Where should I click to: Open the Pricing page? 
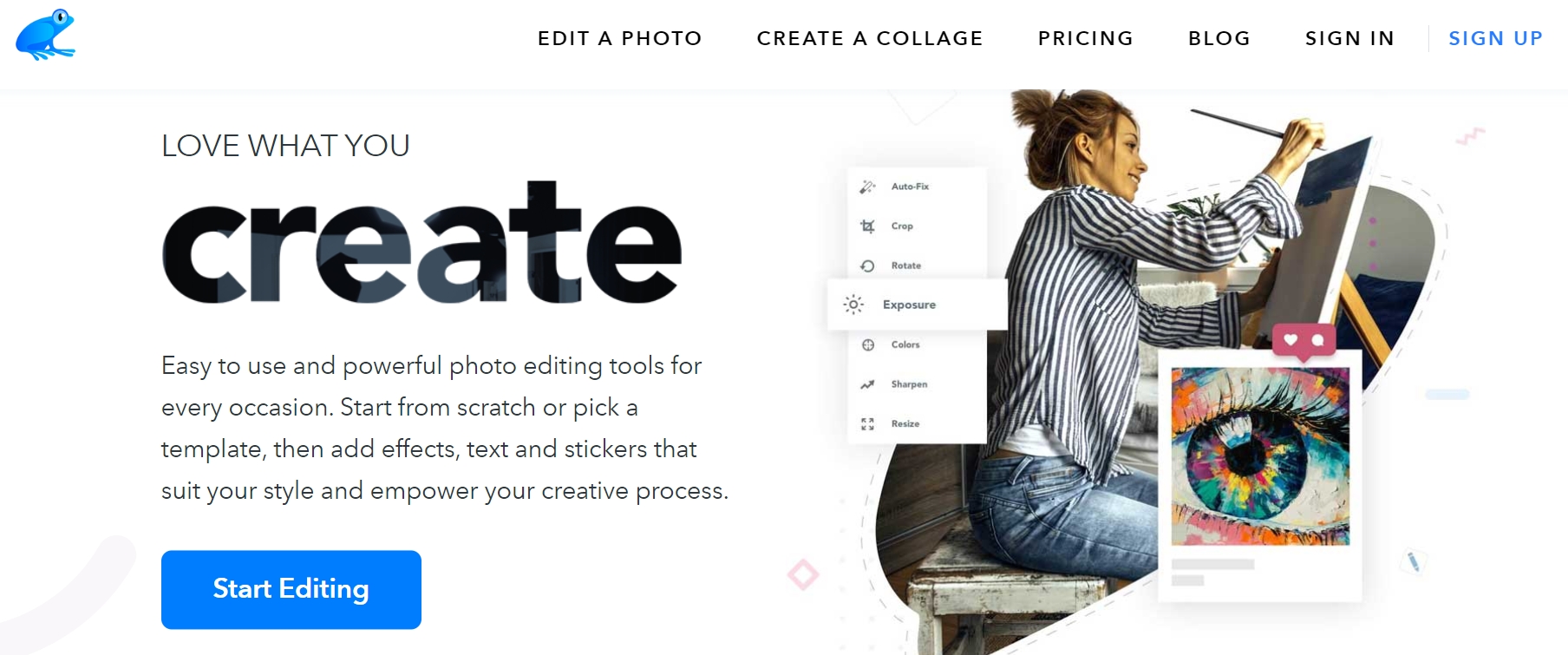click(1085, 38)
